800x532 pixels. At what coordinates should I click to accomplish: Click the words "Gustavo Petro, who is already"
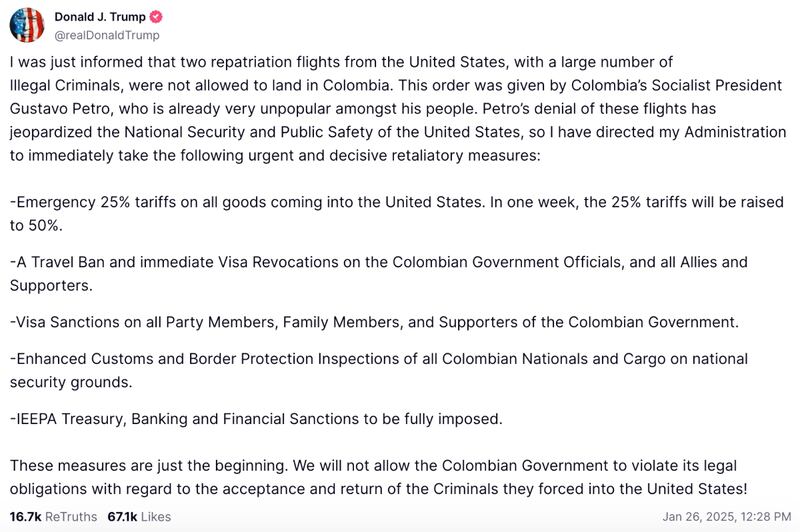click(x=110, y=109)
